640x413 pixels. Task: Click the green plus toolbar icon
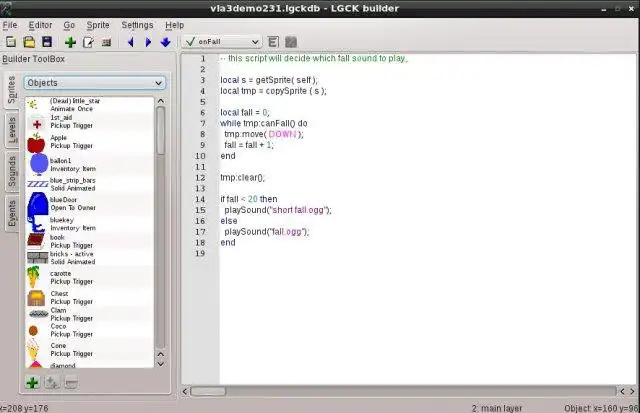[x=71, y=42]
